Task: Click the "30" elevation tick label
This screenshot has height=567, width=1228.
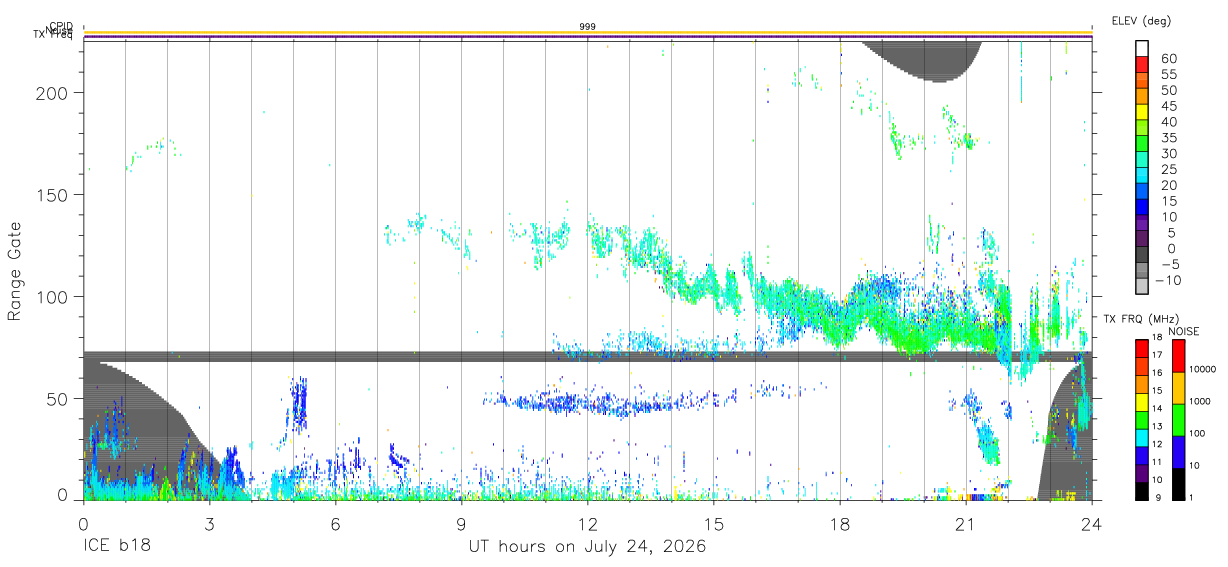Action: click(x=1168, y=153)
